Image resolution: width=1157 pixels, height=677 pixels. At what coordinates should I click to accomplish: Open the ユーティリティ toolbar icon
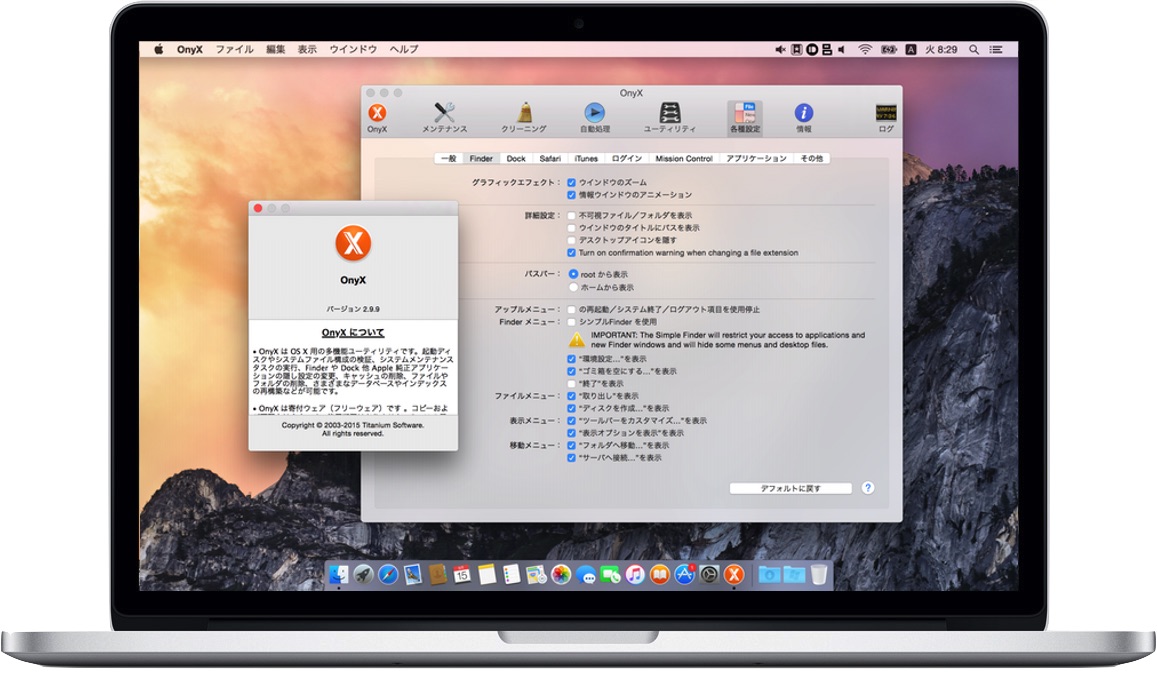pos(669,117)
